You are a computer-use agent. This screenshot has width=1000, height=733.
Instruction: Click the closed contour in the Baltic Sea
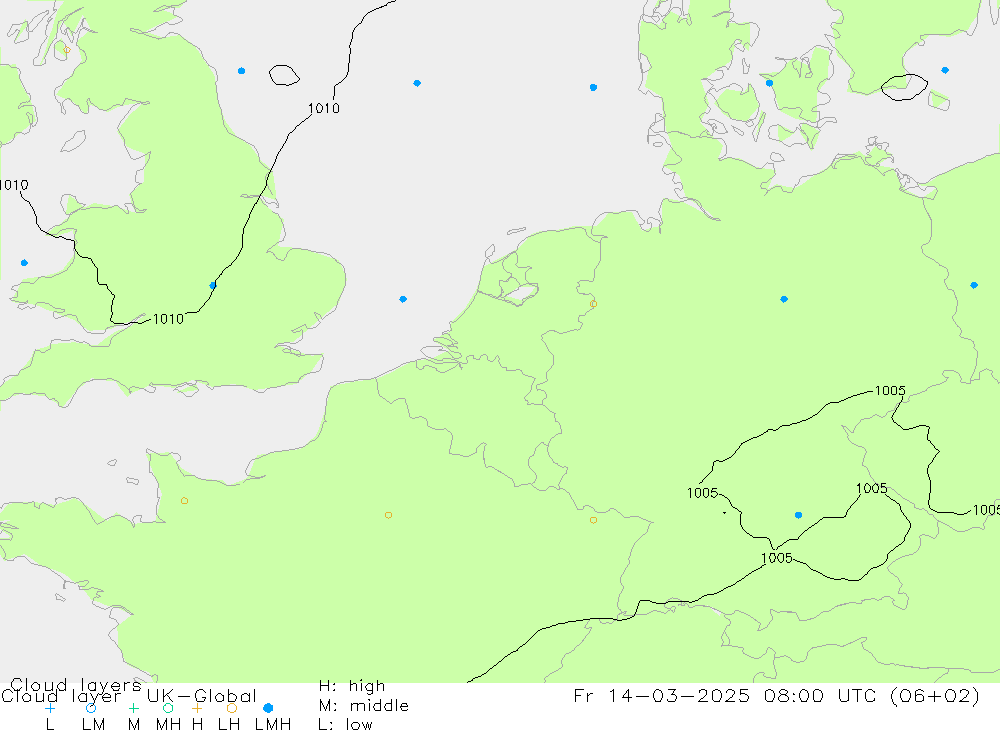click(904, 87)
